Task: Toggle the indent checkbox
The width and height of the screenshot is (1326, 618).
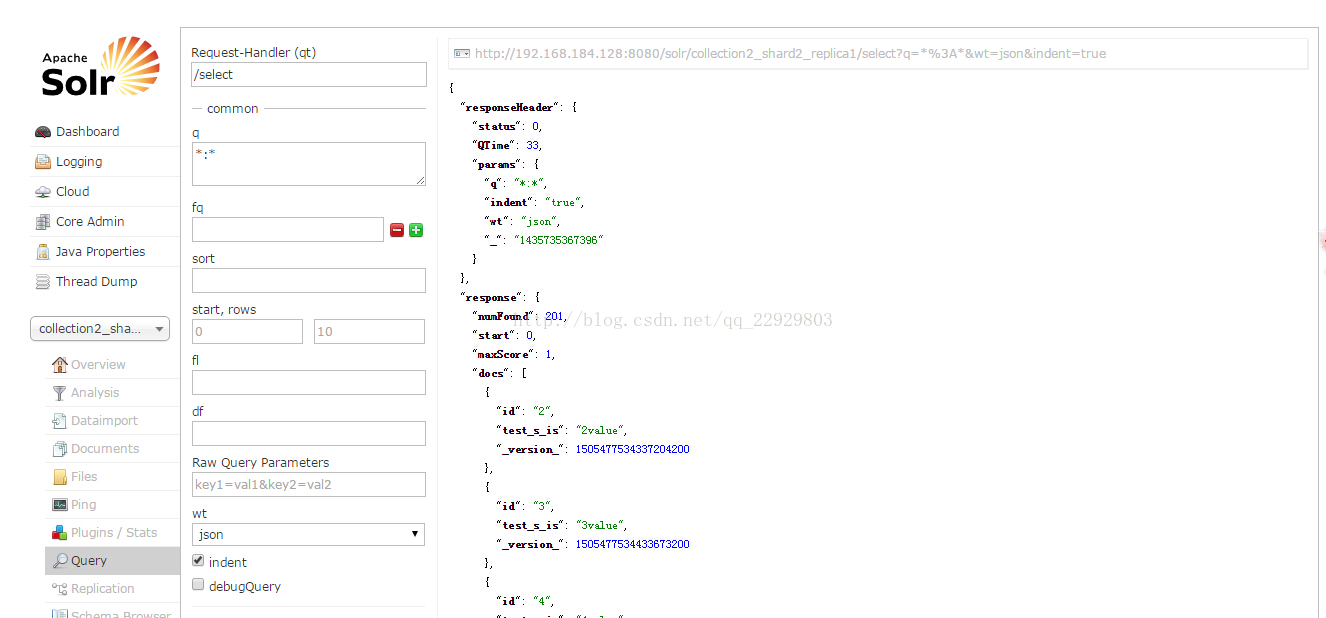Action: pos(198,561)
